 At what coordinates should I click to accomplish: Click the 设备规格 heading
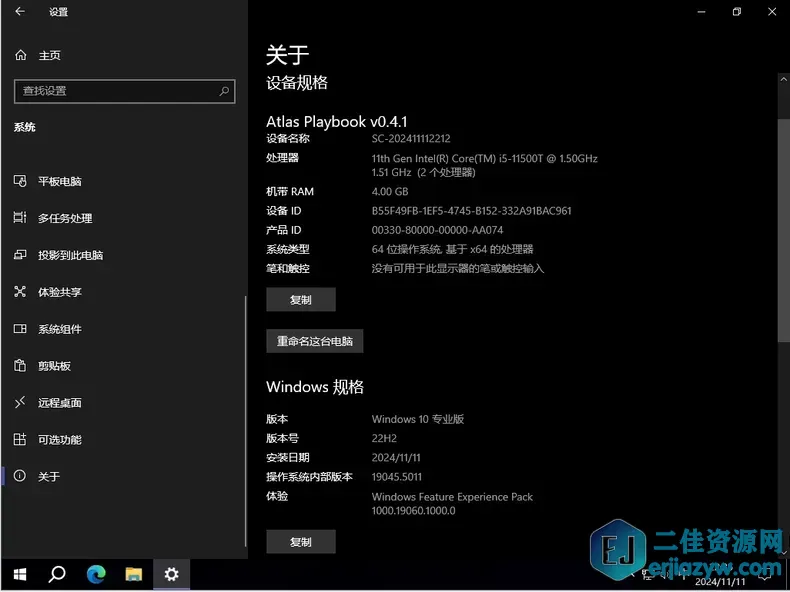[x=297, y=83]
